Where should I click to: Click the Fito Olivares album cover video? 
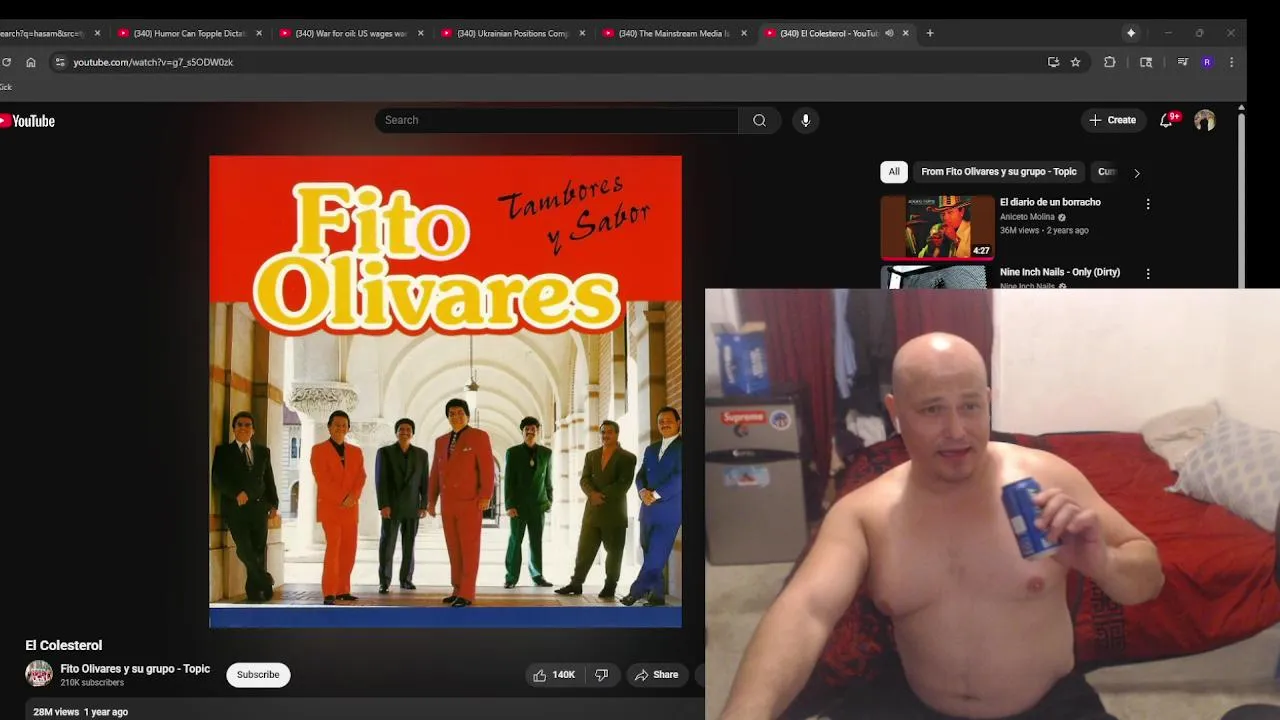[x=445, y=391]
